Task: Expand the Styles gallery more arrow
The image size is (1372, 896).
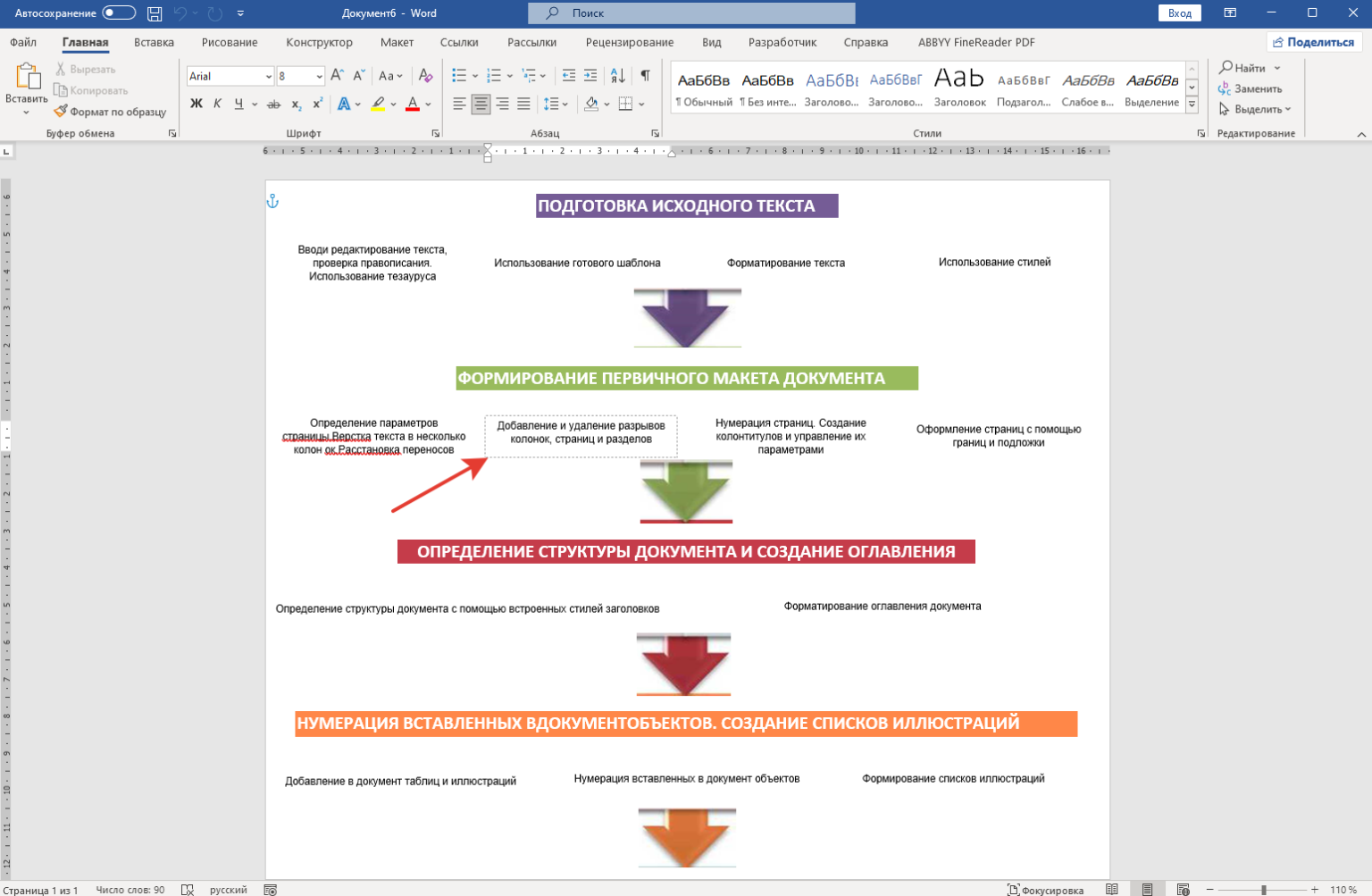Action: [1192, 105]
